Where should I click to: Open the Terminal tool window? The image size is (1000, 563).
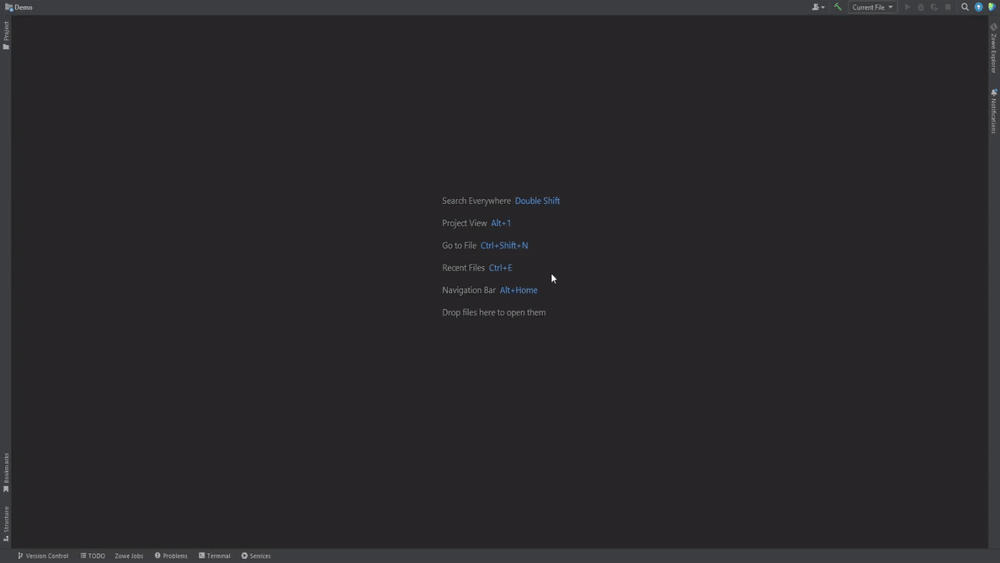(214, 556)
